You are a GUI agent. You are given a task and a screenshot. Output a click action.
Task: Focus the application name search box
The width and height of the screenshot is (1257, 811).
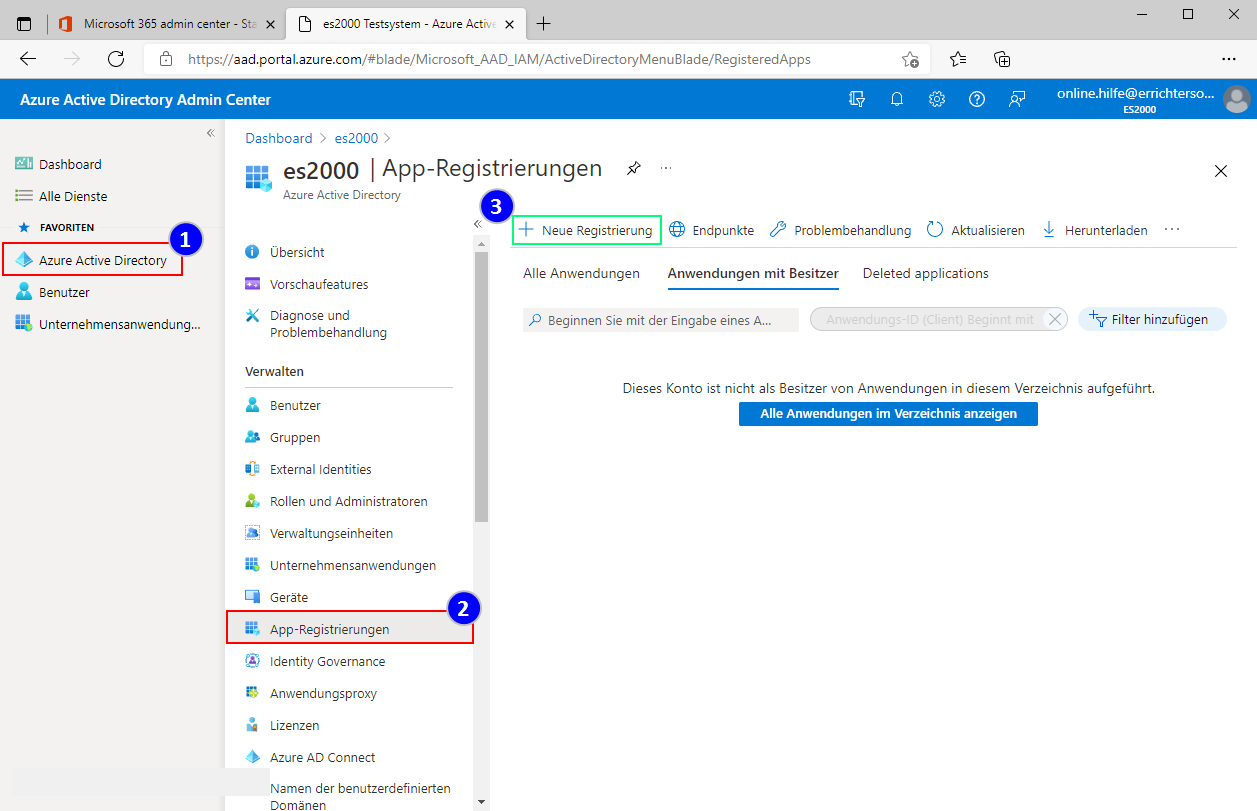pos(661,320)
